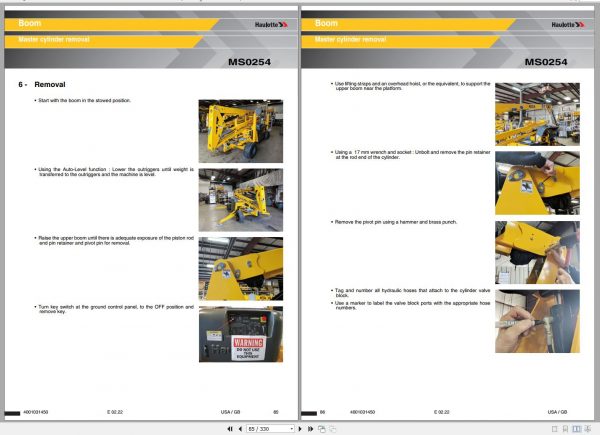This screenshot has height=435, width=600.
Task: Click the 'E 02.22' footer on right page
Action: pyautogui.click(x=442, y=412)
